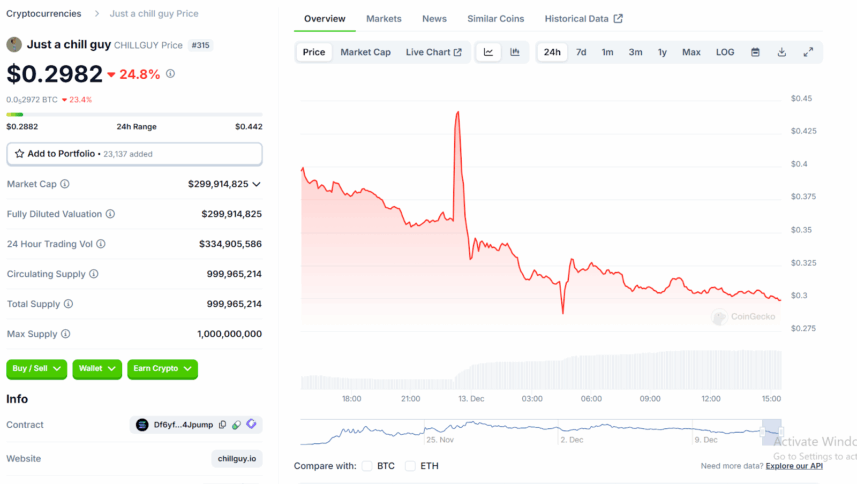Select the 1y time range

click(662, 52)
